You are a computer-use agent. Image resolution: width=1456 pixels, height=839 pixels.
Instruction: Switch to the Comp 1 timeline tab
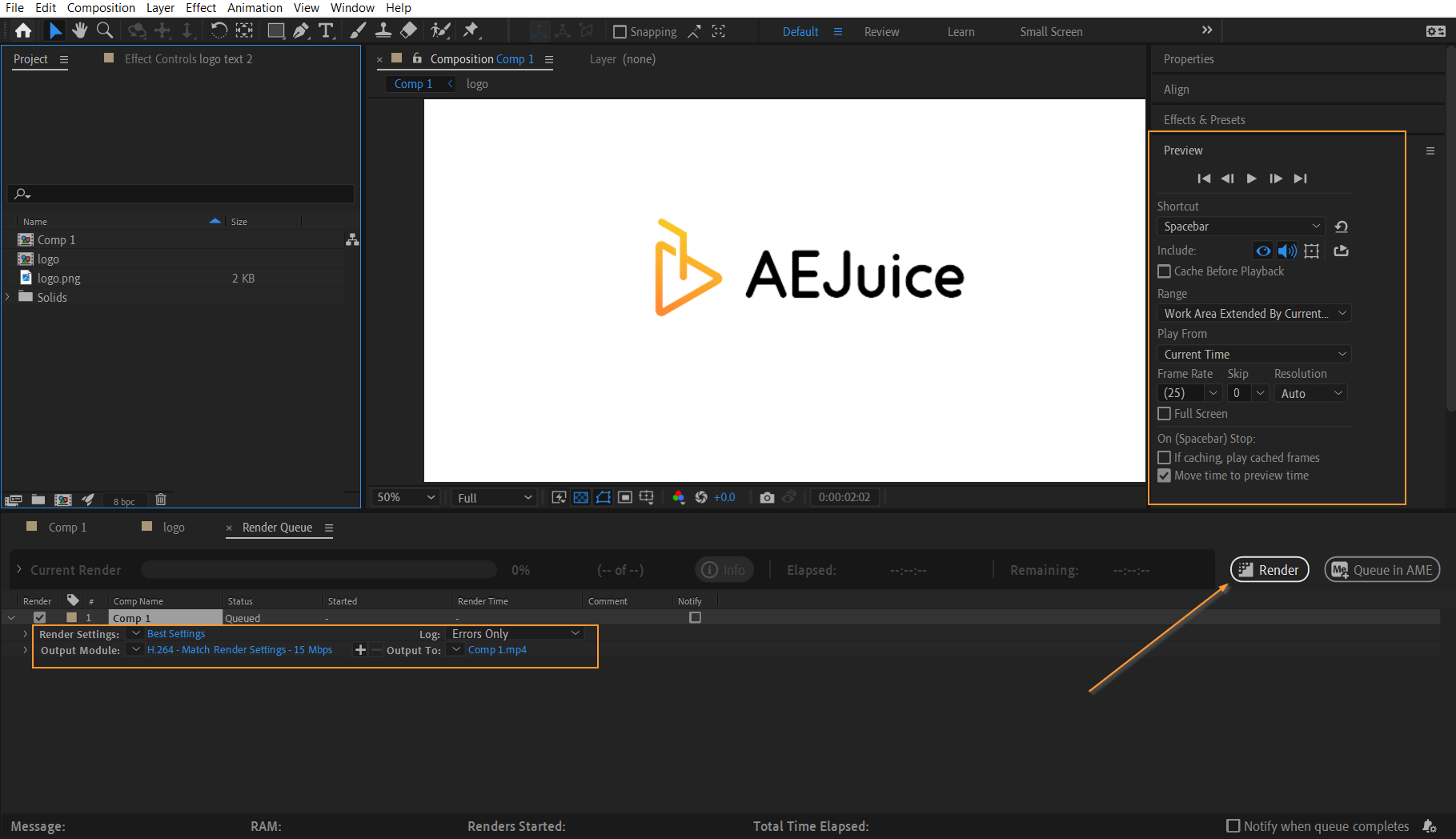coord(67,527)
